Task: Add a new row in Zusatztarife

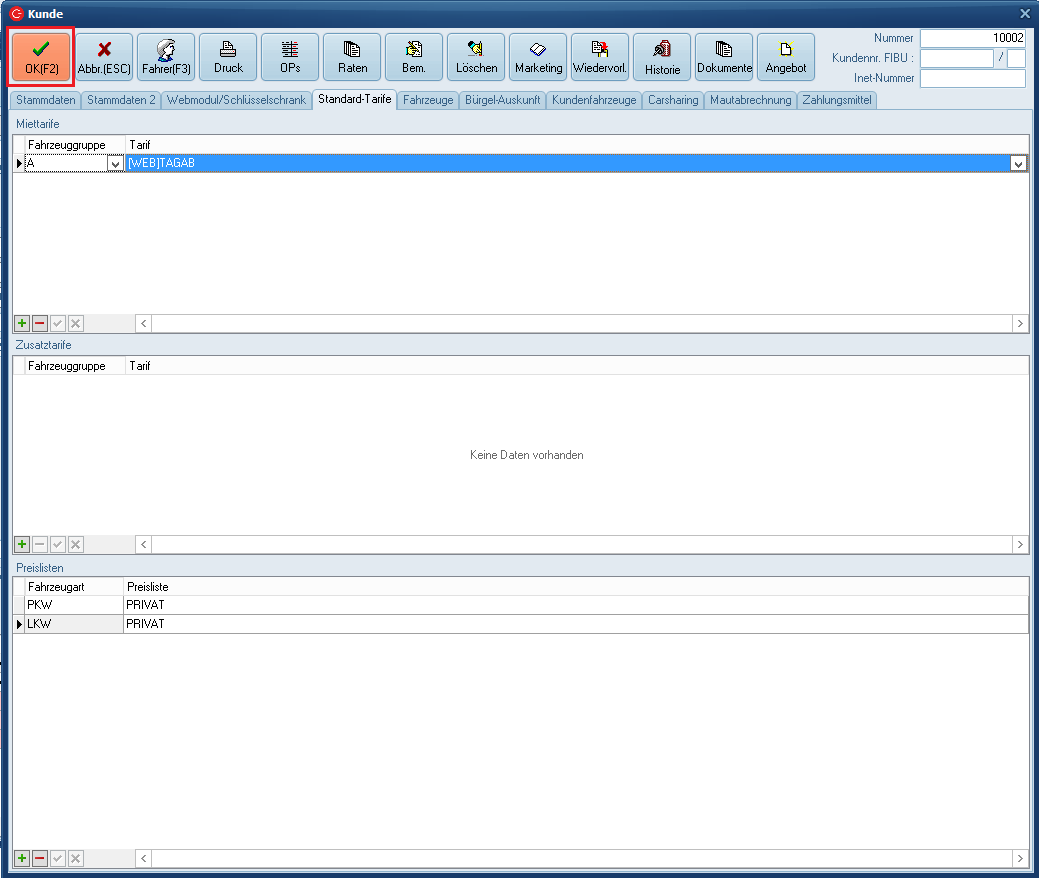Action: tap(22, 545)
